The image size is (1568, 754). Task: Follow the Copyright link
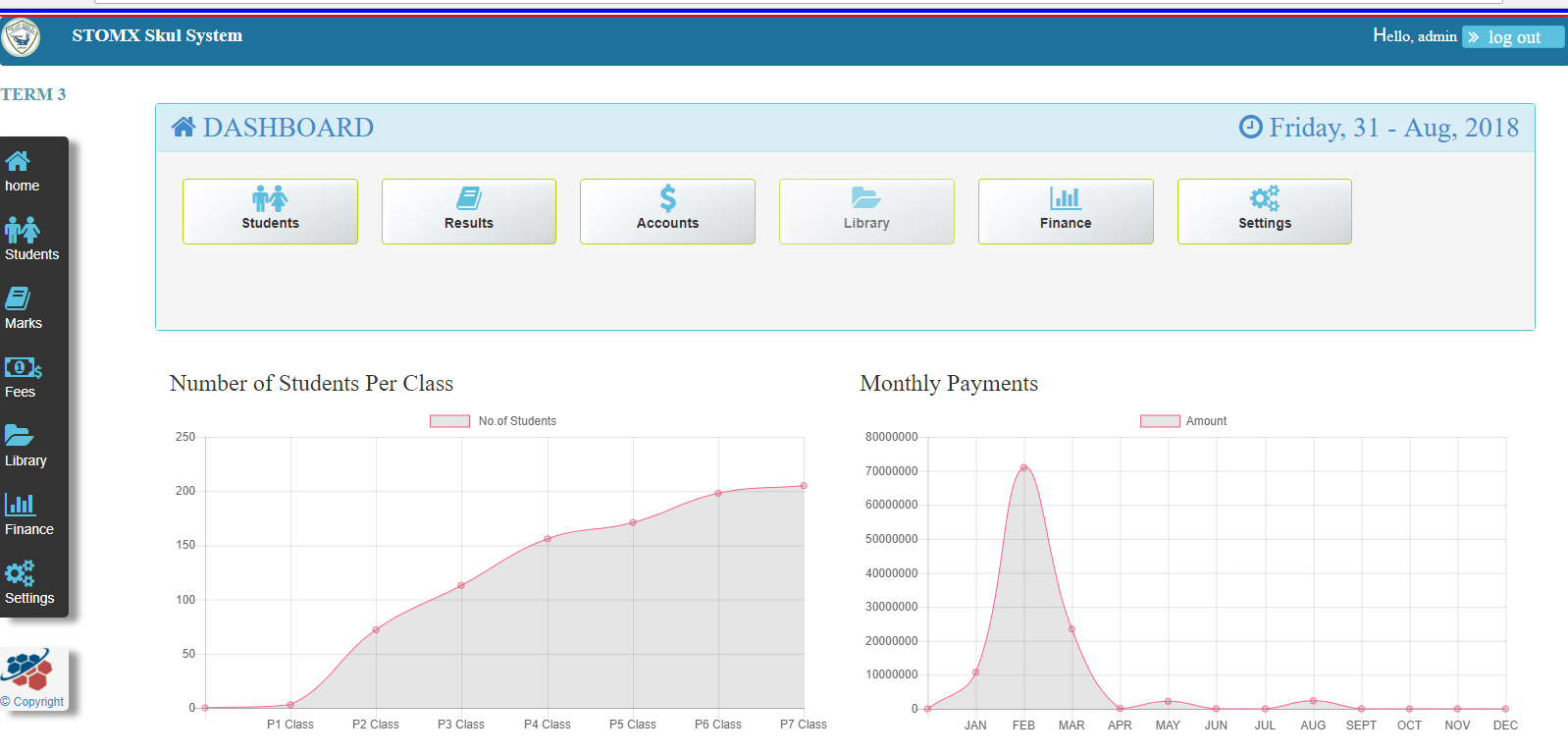(32, 702)
